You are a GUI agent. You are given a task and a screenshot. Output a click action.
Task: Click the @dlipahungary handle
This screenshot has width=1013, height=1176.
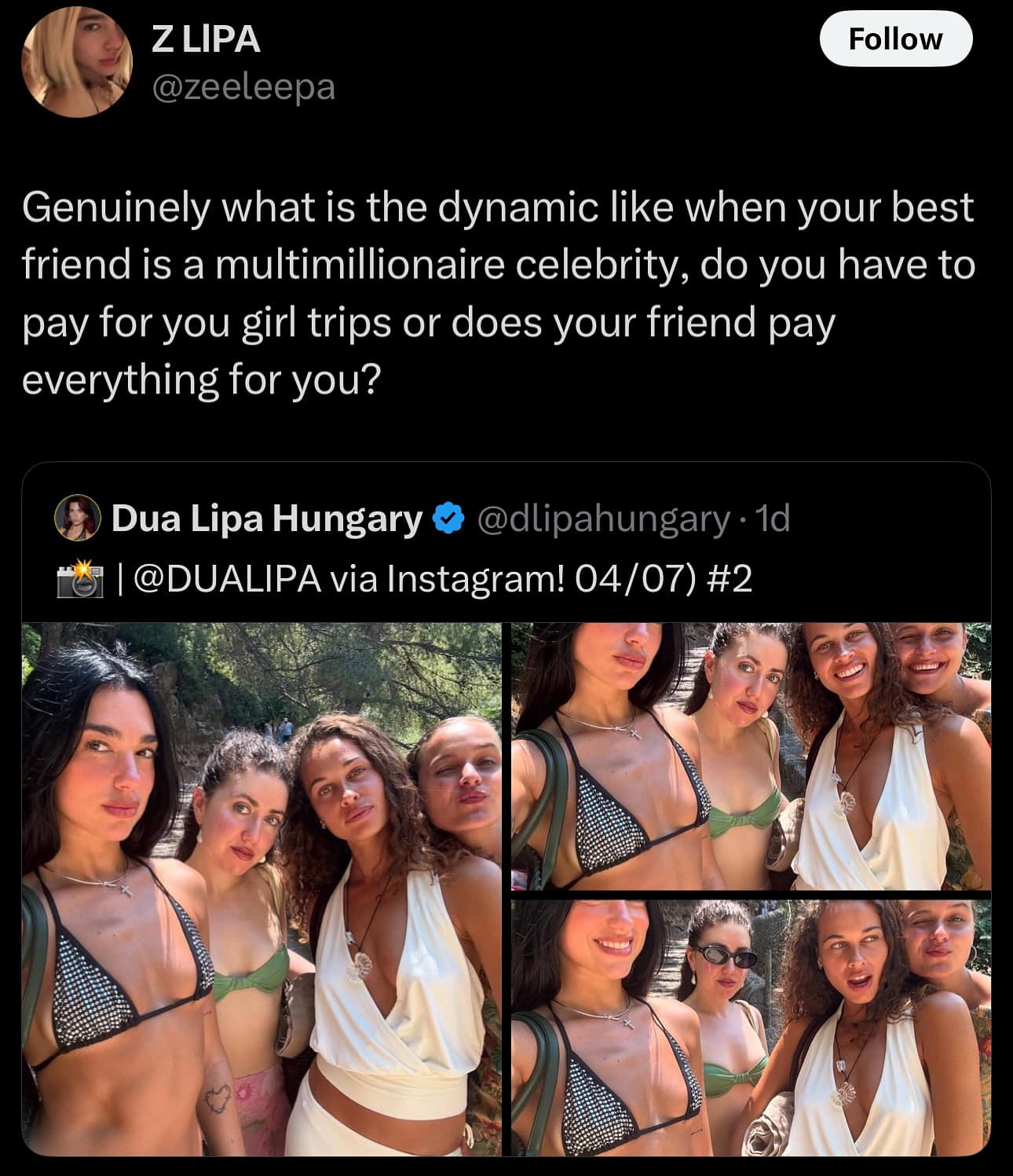click(603, 518)
